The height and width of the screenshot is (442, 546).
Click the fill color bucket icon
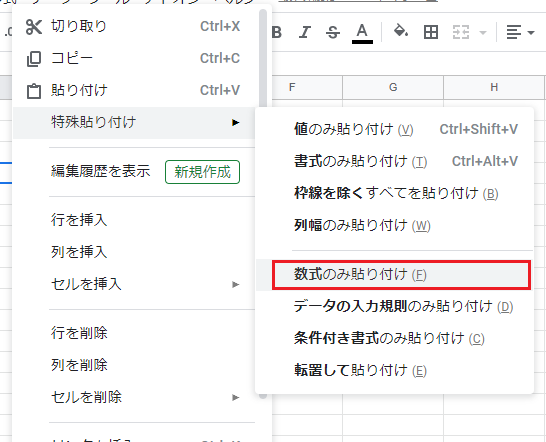[x=401, y=31]
